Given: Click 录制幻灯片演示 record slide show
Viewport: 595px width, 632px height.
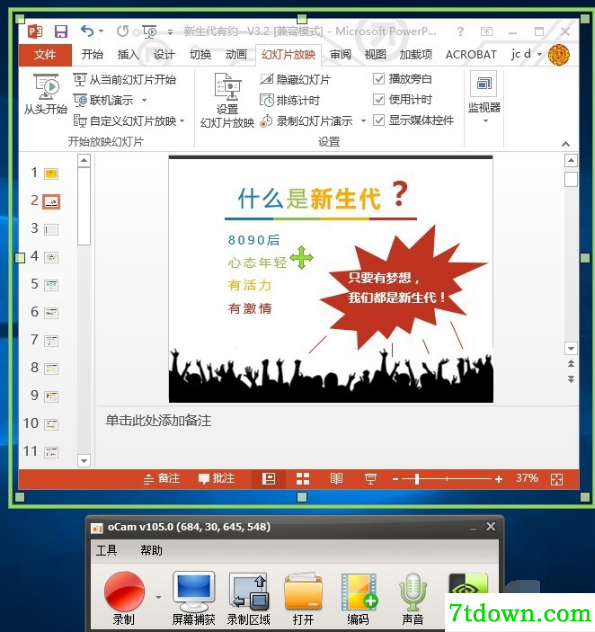Looking at the screenshot, I should click(306, 121).
